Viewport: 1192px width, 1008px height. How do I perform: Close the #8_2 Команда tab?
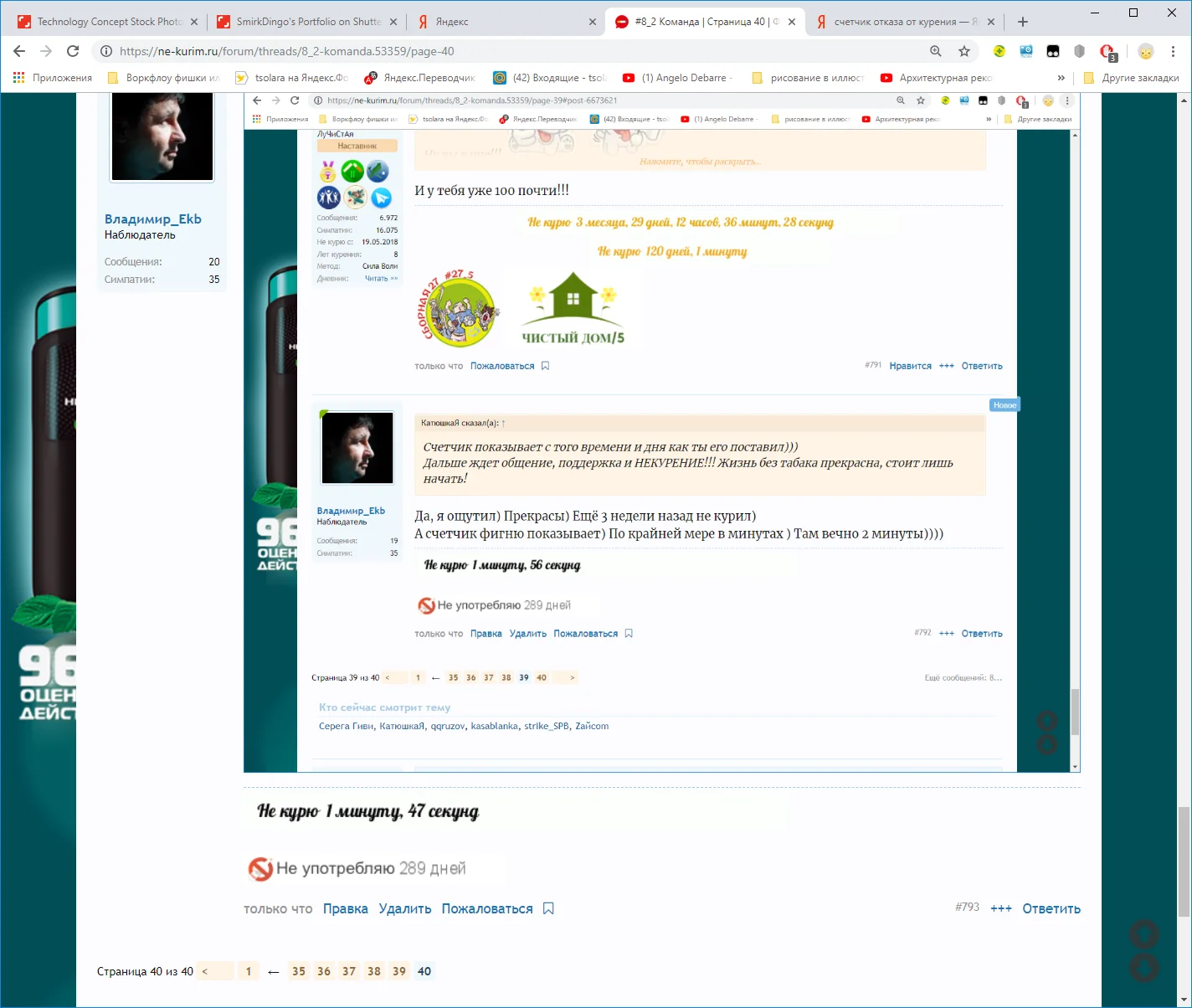792,22
